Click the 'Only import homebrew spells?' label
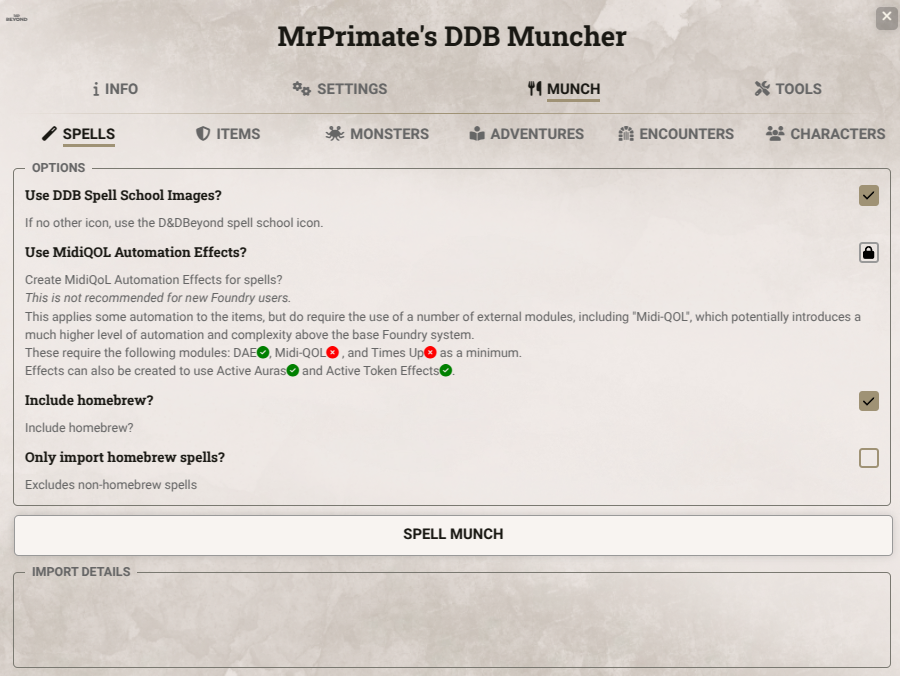The height and width of the screenshot is (676, 900). point(125,457)
